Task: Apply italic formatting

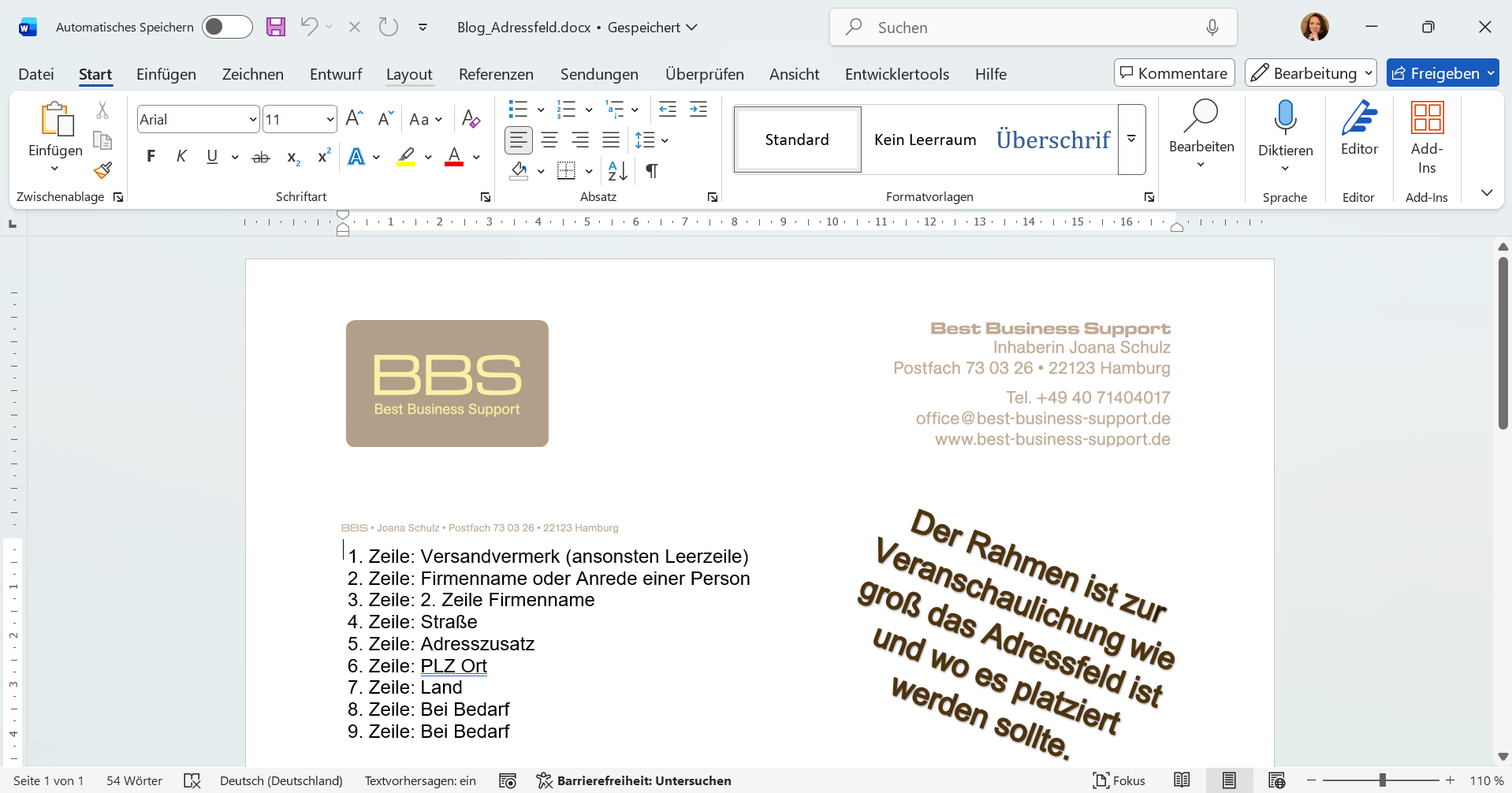Action: tap(181, 156)
